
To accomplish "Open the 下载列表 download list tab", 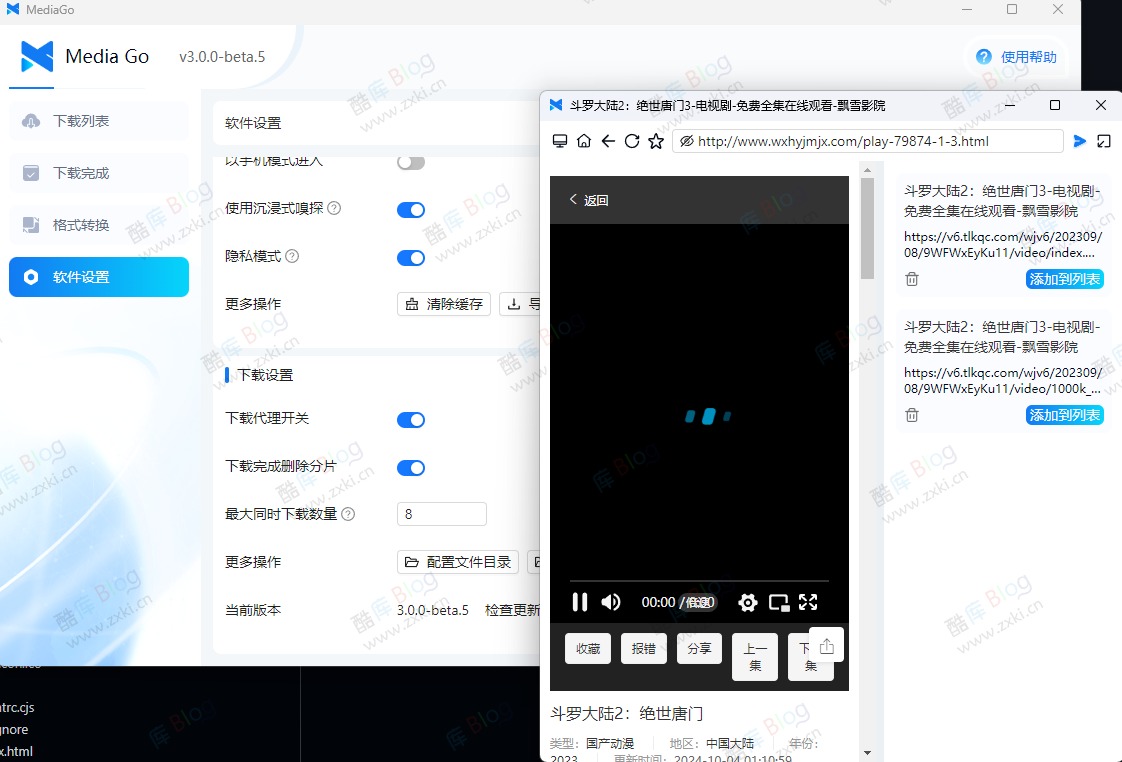I will coord(99,121).
